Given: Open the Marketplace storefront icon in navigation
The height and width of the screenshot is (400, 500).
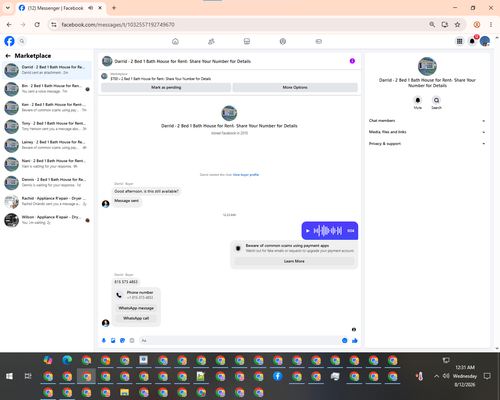Looking at the screenshot, I should [x=247, y=41].
